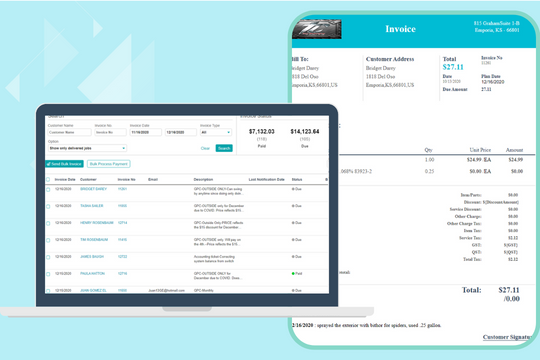
Task: Focus the Customer Name input field
Action: 70,132
